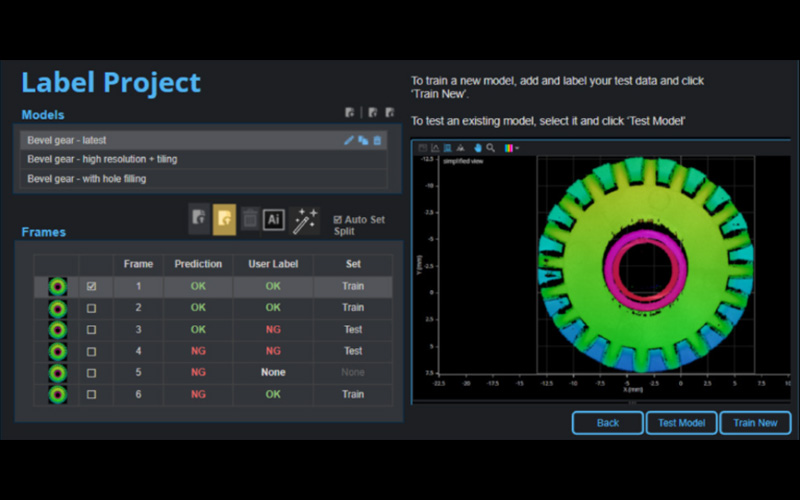Select the magnifier zoom tool in viewer toolbar
This screenshot has width=800, height=500.
pyautogui.click(x=491, y=148)
